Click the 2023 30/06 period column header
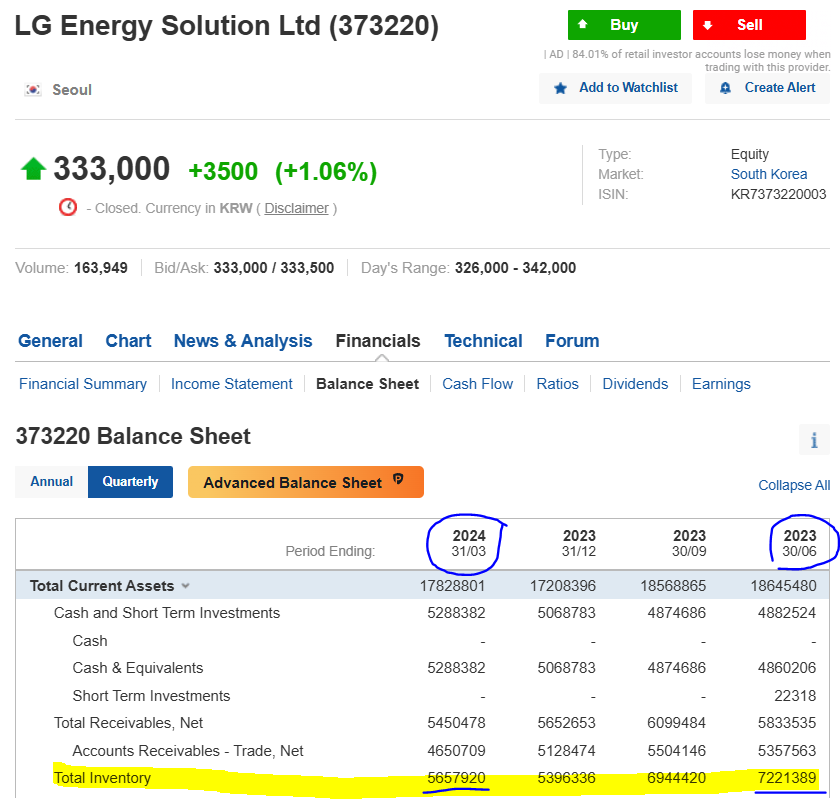Viewport: 840px width, 799px height. (x=799, y=543)
